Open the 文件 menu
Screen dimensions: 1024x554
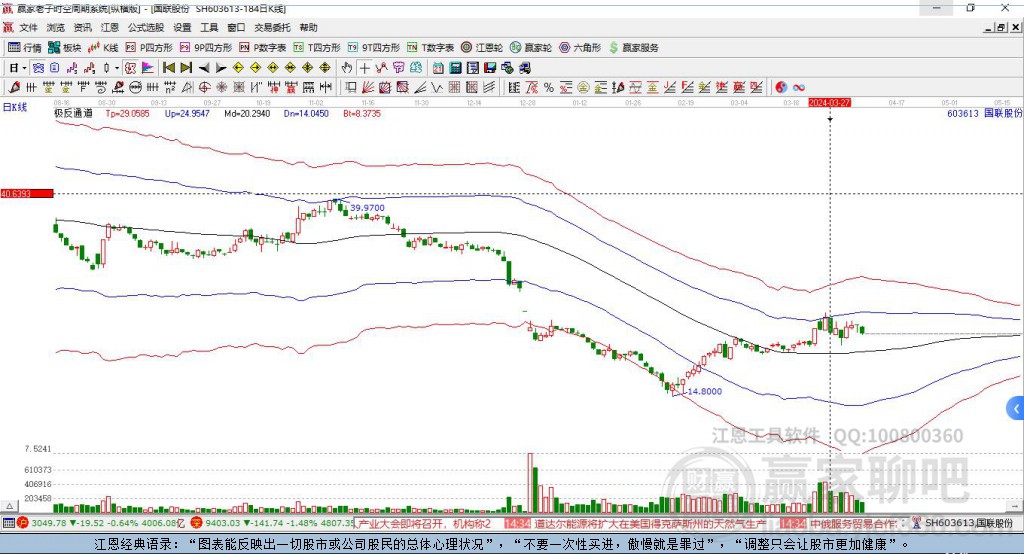tap(28, 27)
